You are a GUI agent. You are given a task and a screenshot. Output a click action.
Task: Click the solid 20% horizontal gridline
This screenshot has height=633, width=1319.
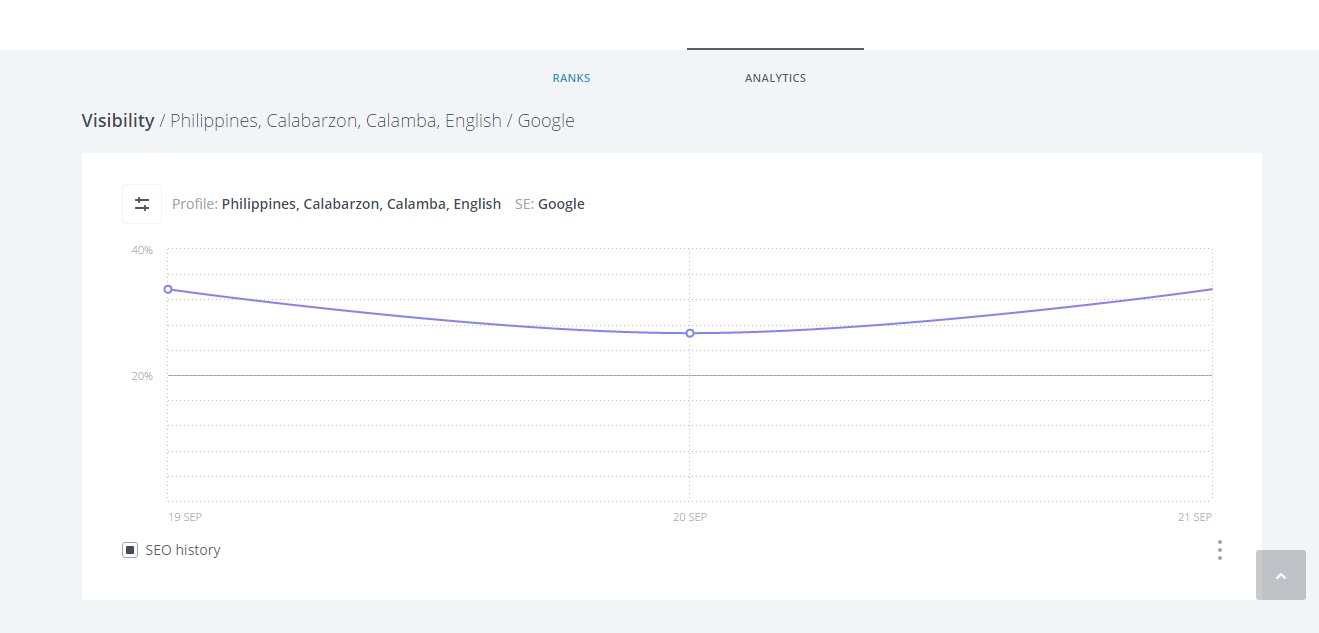tap(430, 375)
